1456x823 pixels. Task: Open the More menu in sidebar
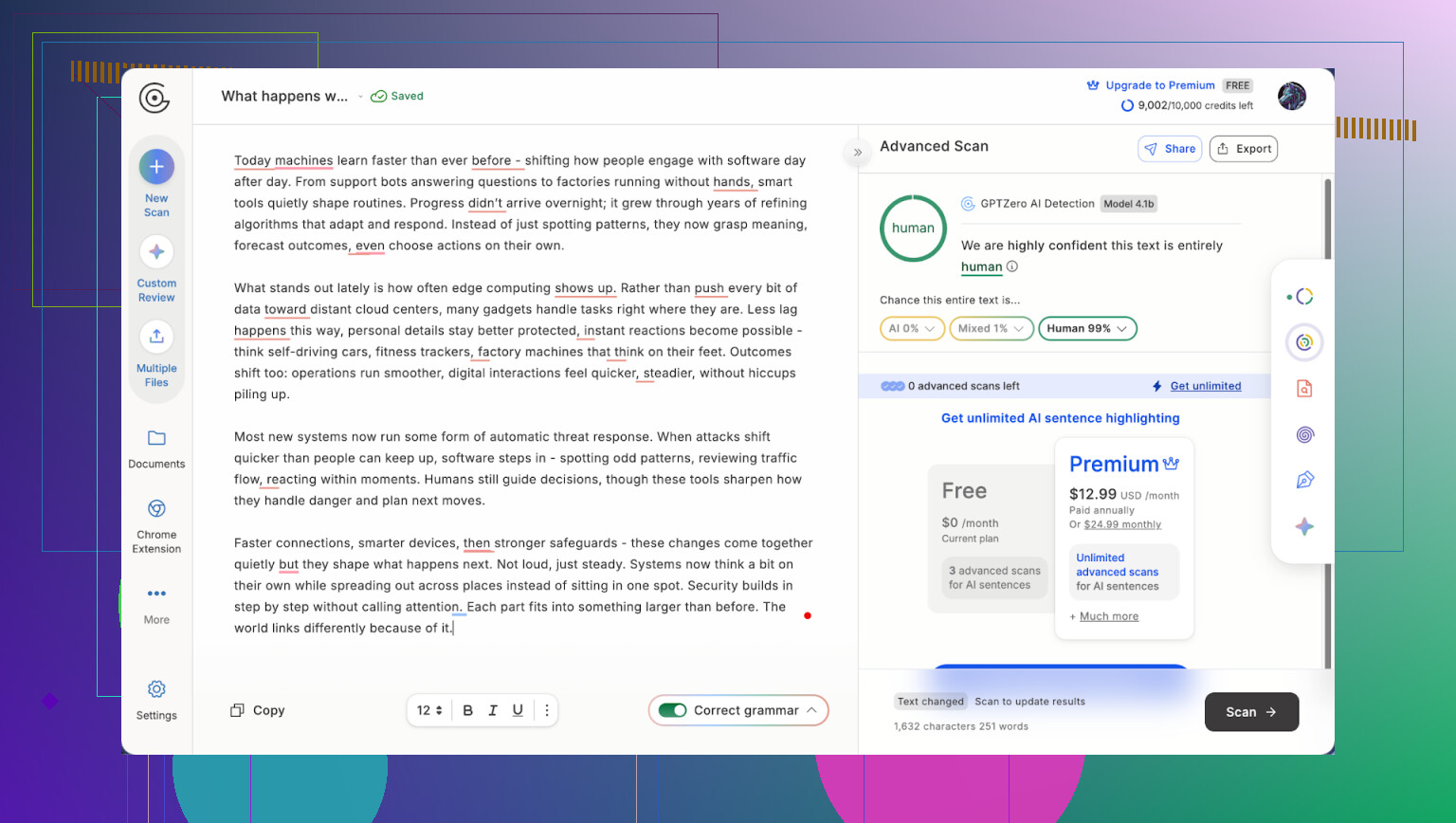click(x=156, y=594)
